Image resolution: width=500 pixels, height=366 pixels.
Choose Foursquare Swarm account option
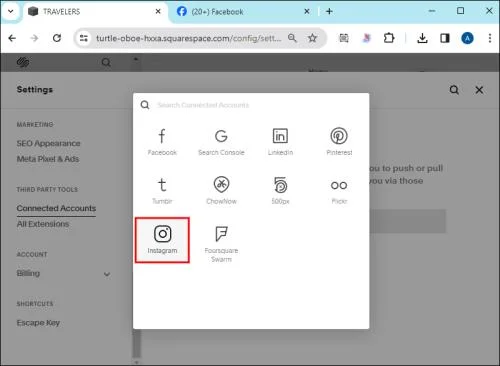[x=221, y=244]
